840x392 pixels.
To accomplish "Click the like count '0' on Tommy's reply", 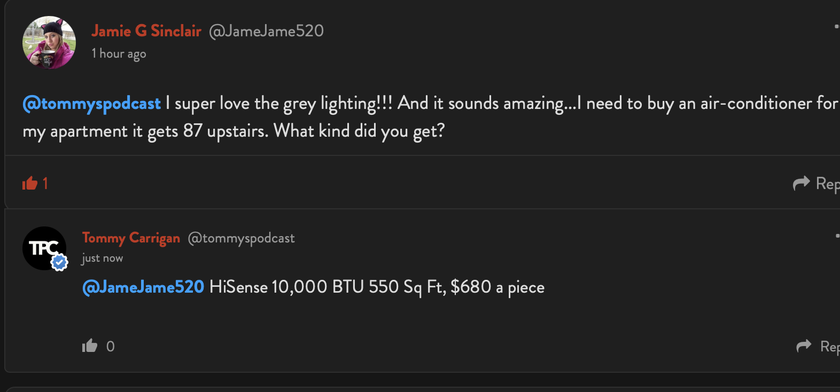I will (110, 346).
